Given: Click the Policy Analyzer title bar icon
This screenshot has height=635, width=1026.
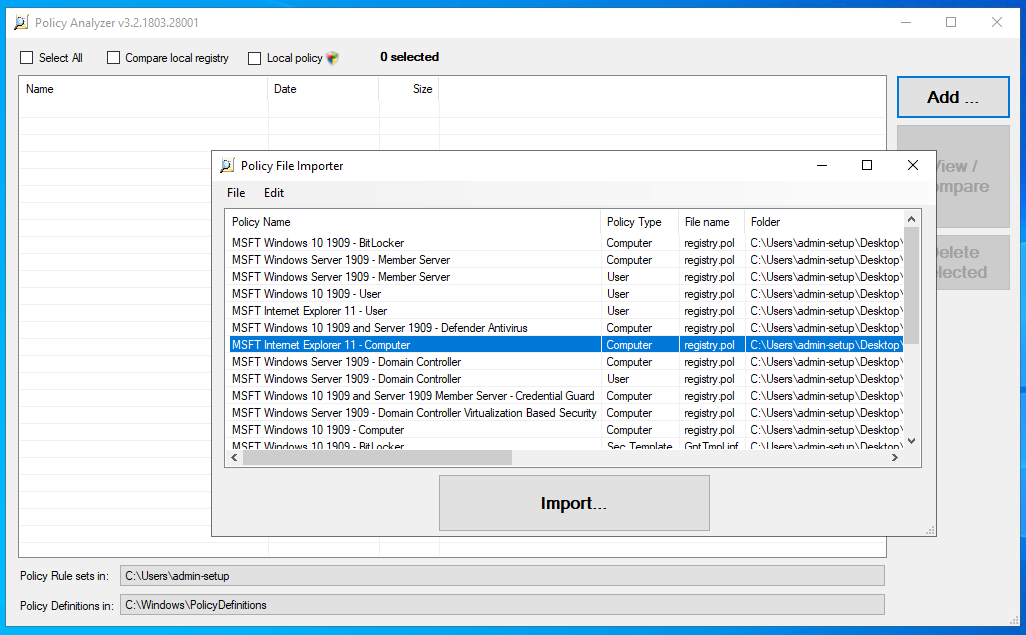Looking at the screenshot, I should [x=21, y=23].
